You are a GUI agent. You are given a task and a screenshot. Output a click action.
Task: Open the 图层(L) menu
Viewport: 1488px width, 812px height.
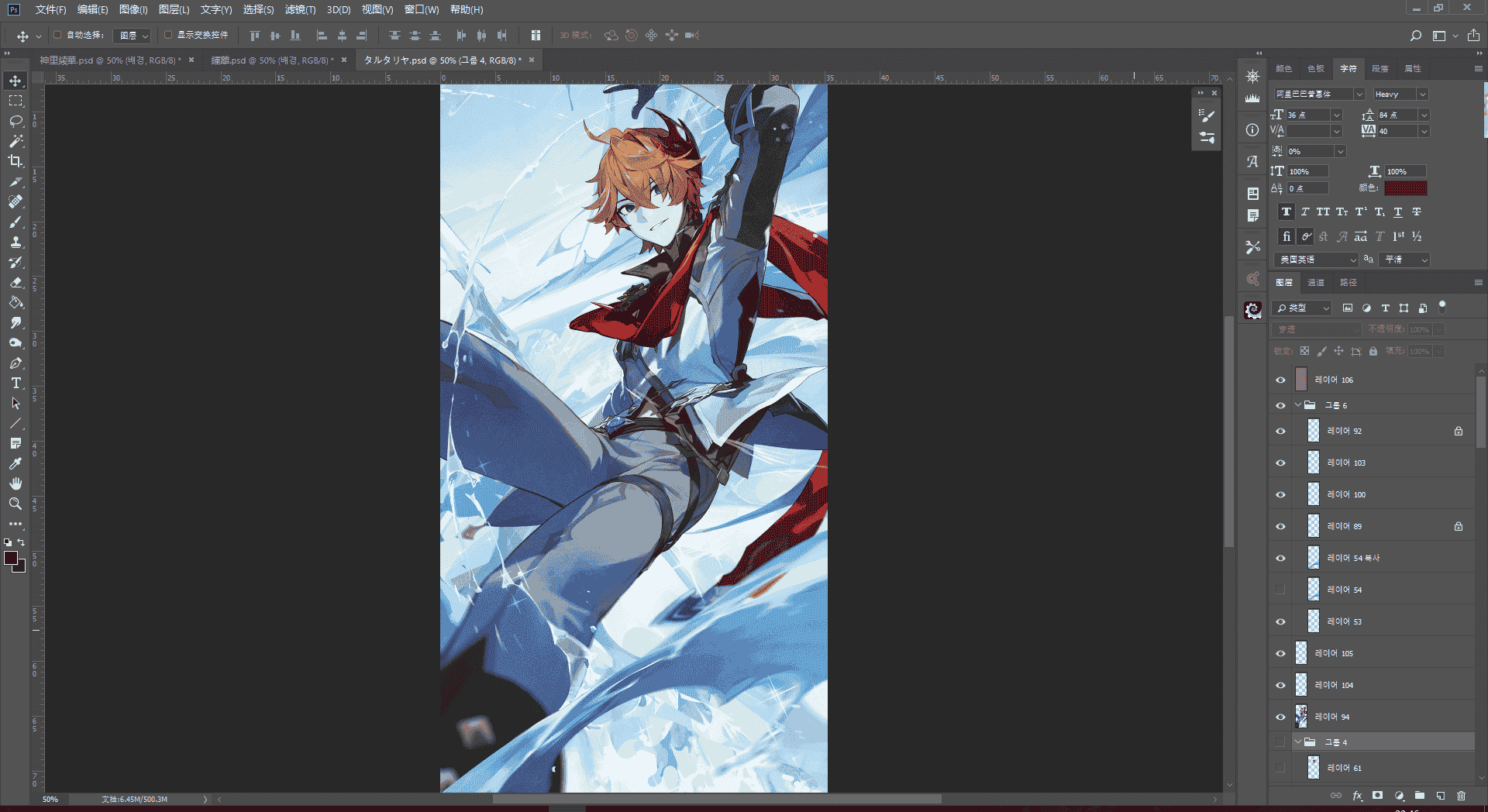pyautogui.click(x=174, y=9)
